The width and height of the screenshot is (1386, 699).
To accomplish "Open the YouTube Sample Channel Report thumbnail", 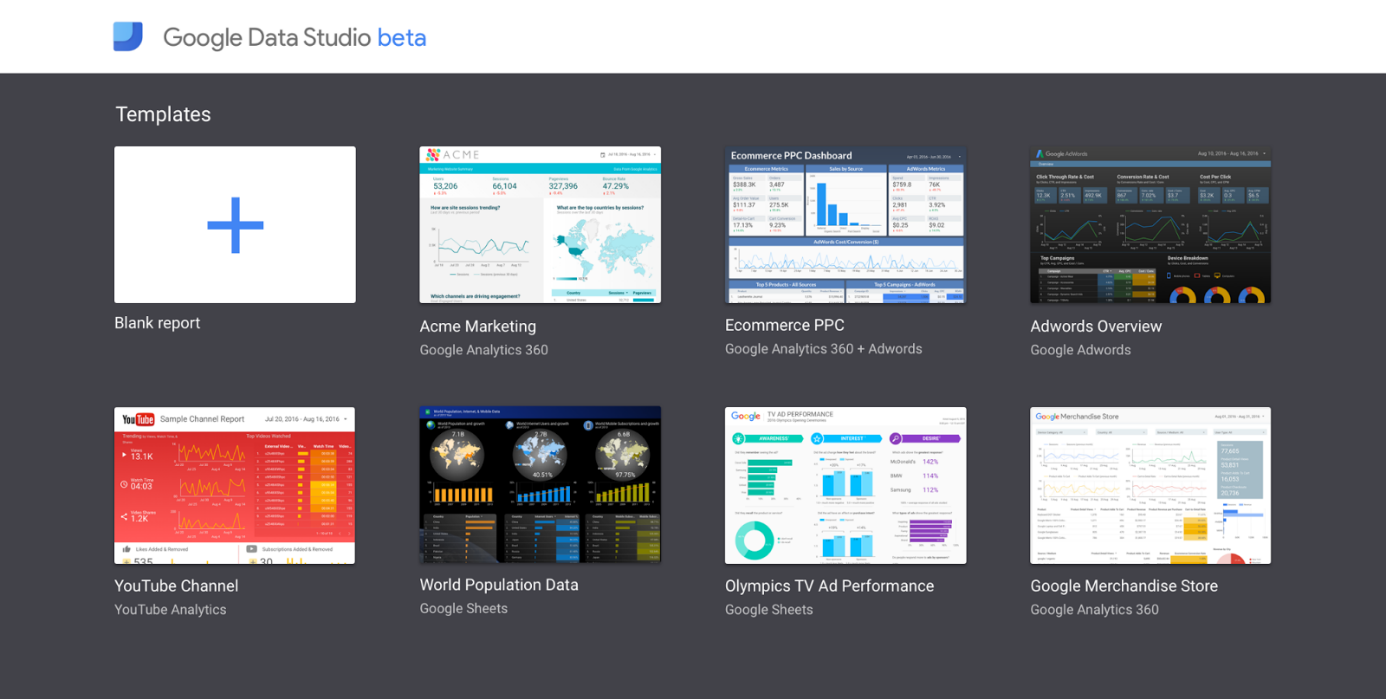I will coord(235,485).
